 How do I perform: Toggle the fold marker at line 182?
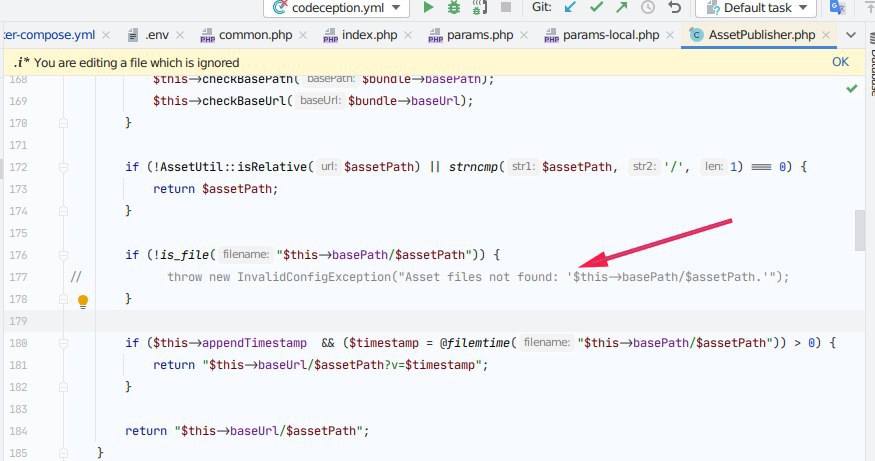(x=64, y=387)
